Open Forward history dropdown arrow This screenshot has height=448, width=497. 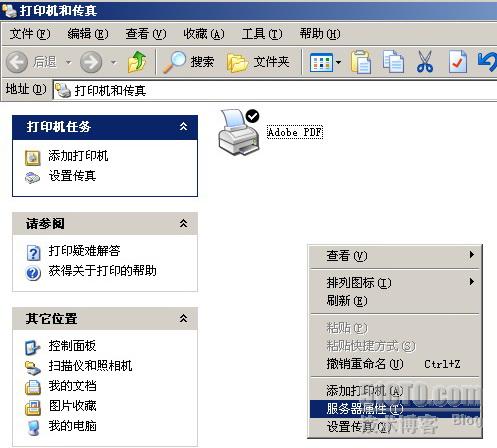[113, 62]
